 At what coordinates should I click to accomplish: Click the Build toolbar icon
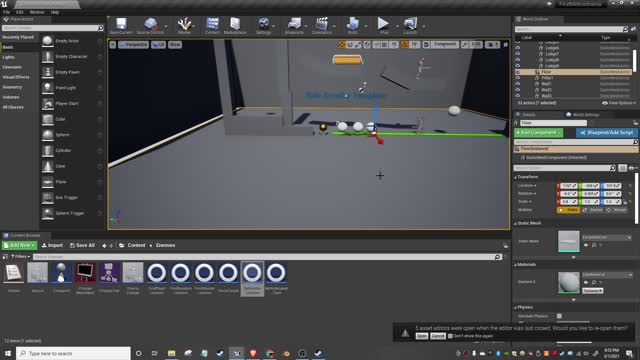click(x=353, y=26)
